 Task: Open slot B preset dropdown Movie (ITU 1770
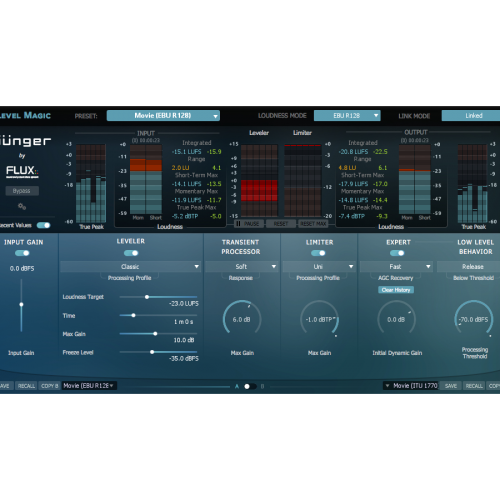coord(411,386)
